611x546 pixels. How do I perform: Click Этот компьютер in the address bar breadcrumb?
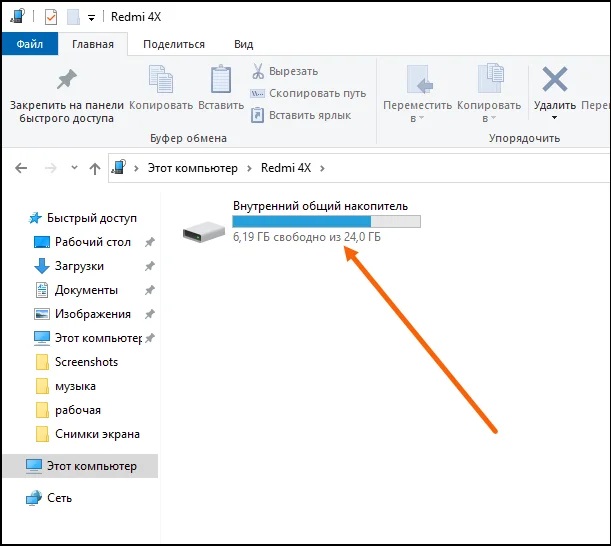[192, 168]
